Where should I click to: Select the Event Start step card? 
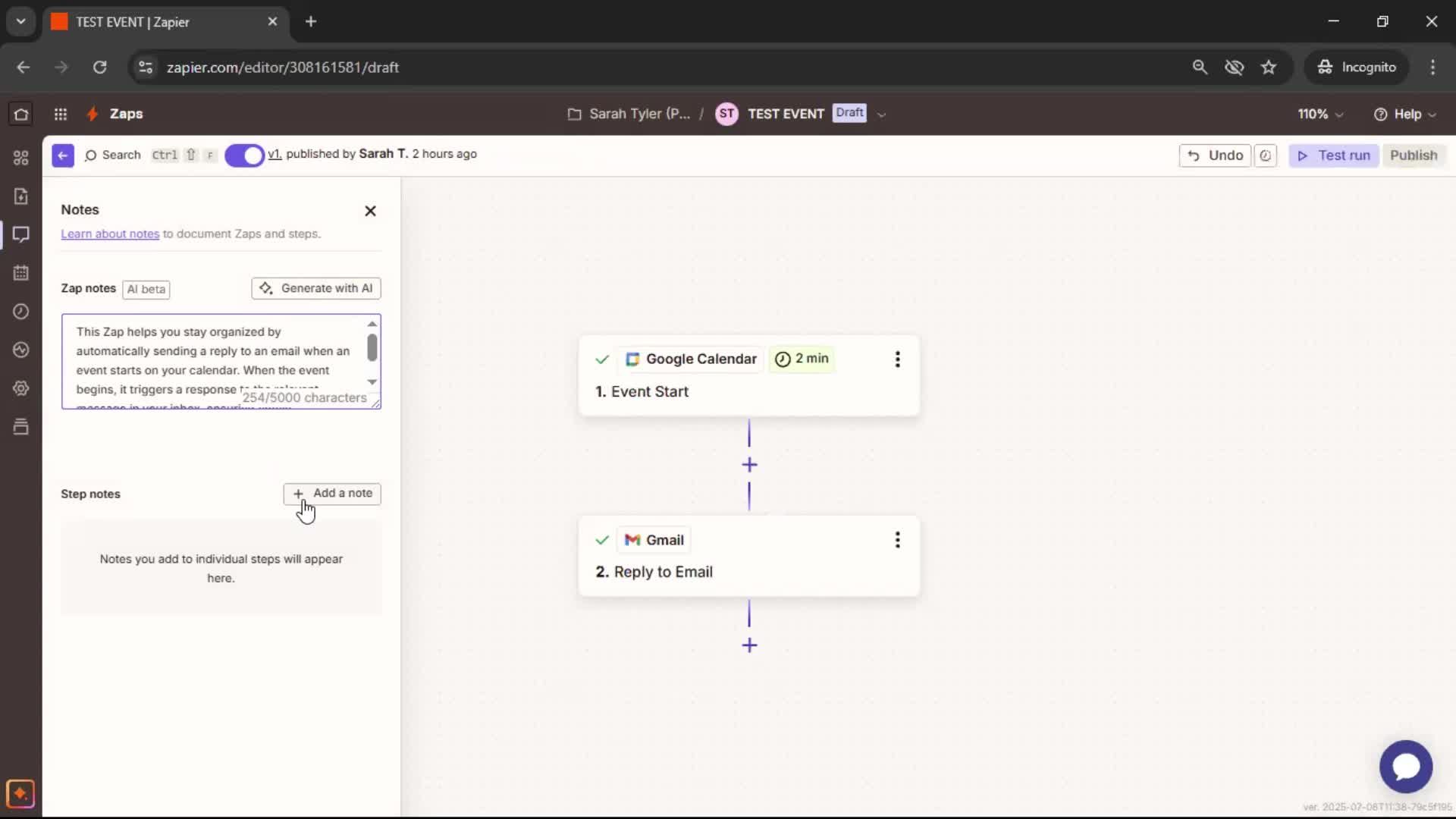[749, 375]
